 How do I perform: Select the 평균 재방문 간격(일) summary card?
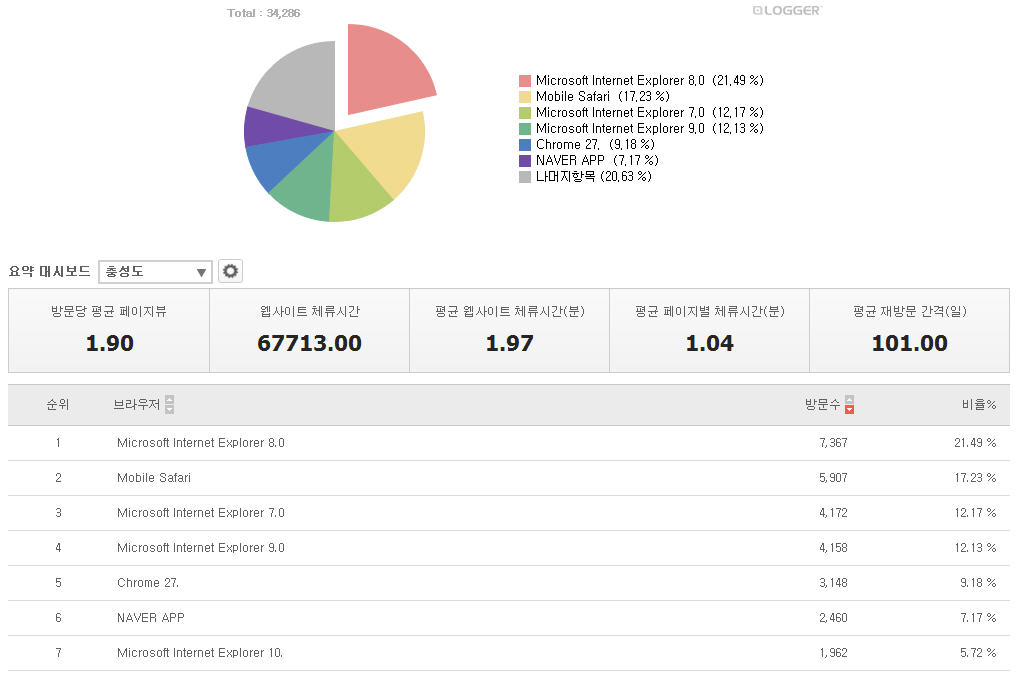[x=909, y=330]
